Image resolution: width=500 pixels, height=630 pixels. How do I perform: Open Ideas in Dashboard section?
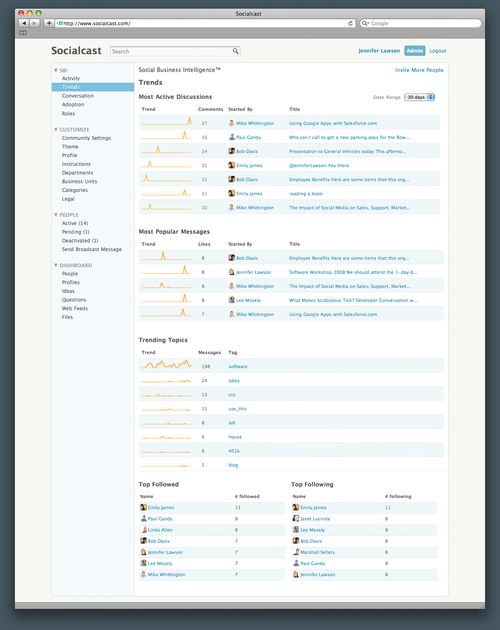pos(68,291)
